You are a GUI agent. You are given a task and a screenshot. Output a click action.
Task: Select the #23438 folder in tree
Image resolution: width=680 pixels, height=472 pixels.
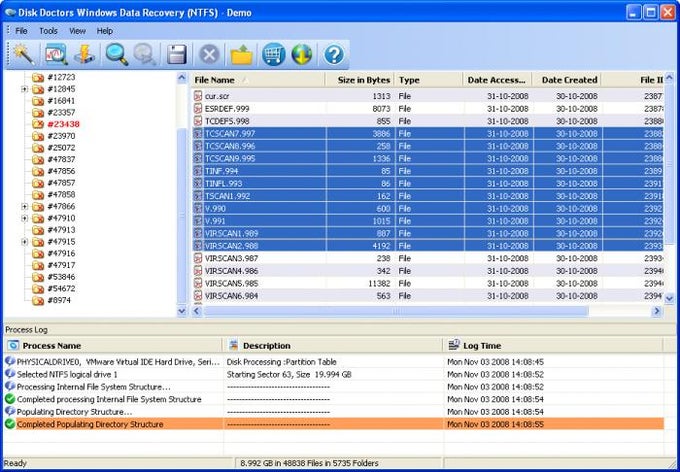[63, 124]
